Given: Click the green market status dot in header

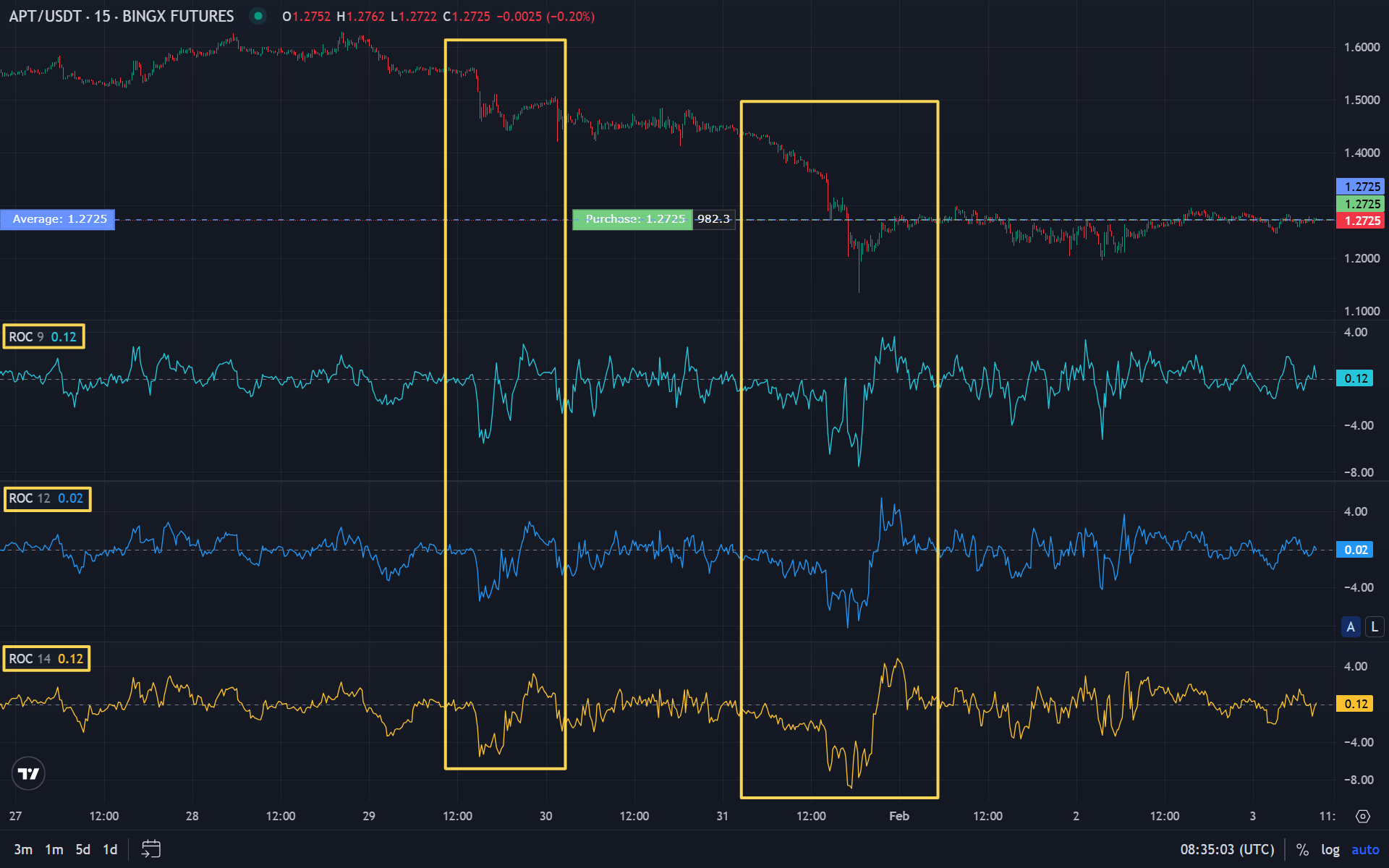Looking at the screenshot, I should [x=258, y=16].
